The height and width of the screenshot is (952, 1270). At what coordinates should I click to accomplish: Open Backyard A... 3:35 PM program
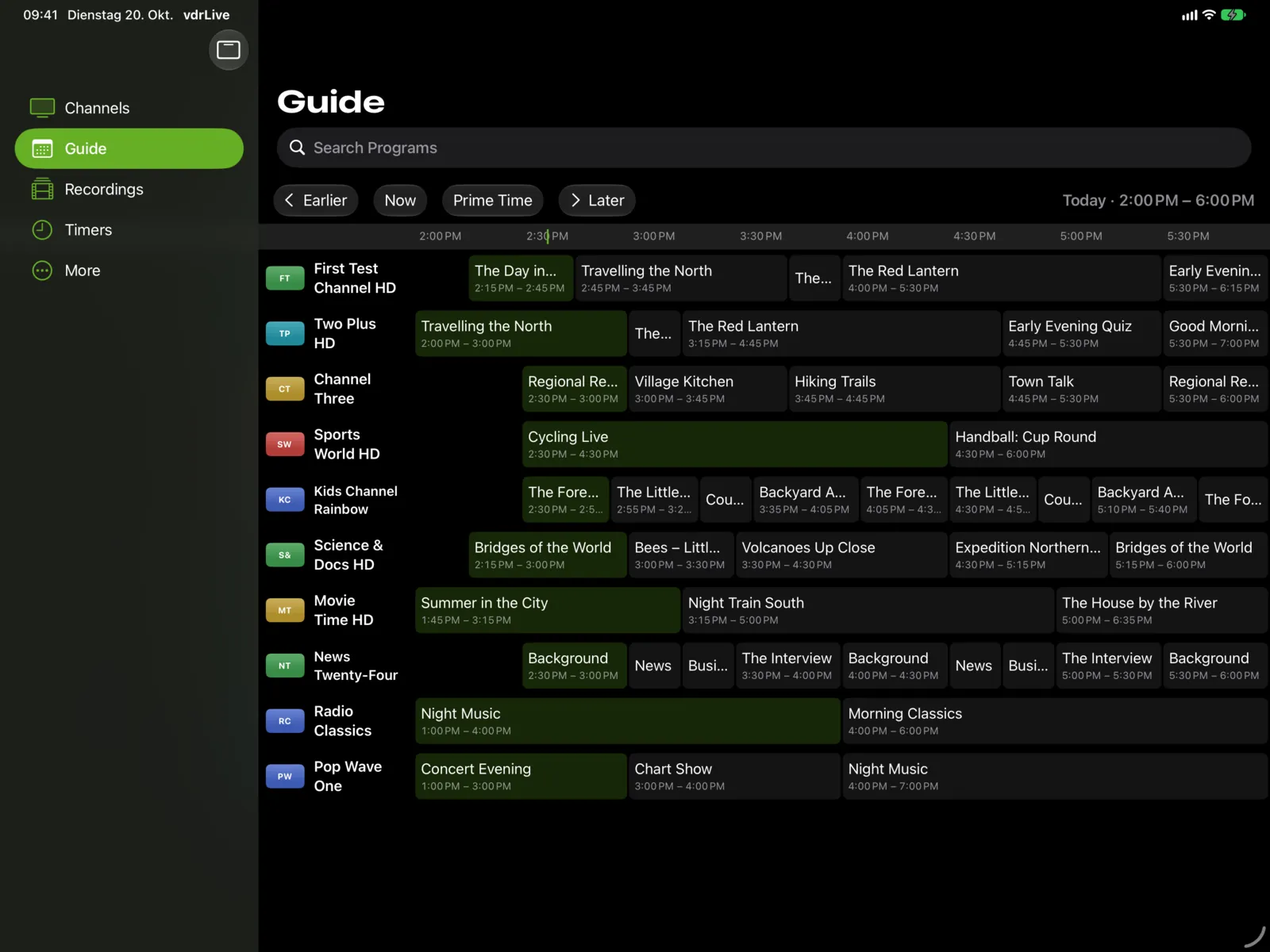coord(806,500)
